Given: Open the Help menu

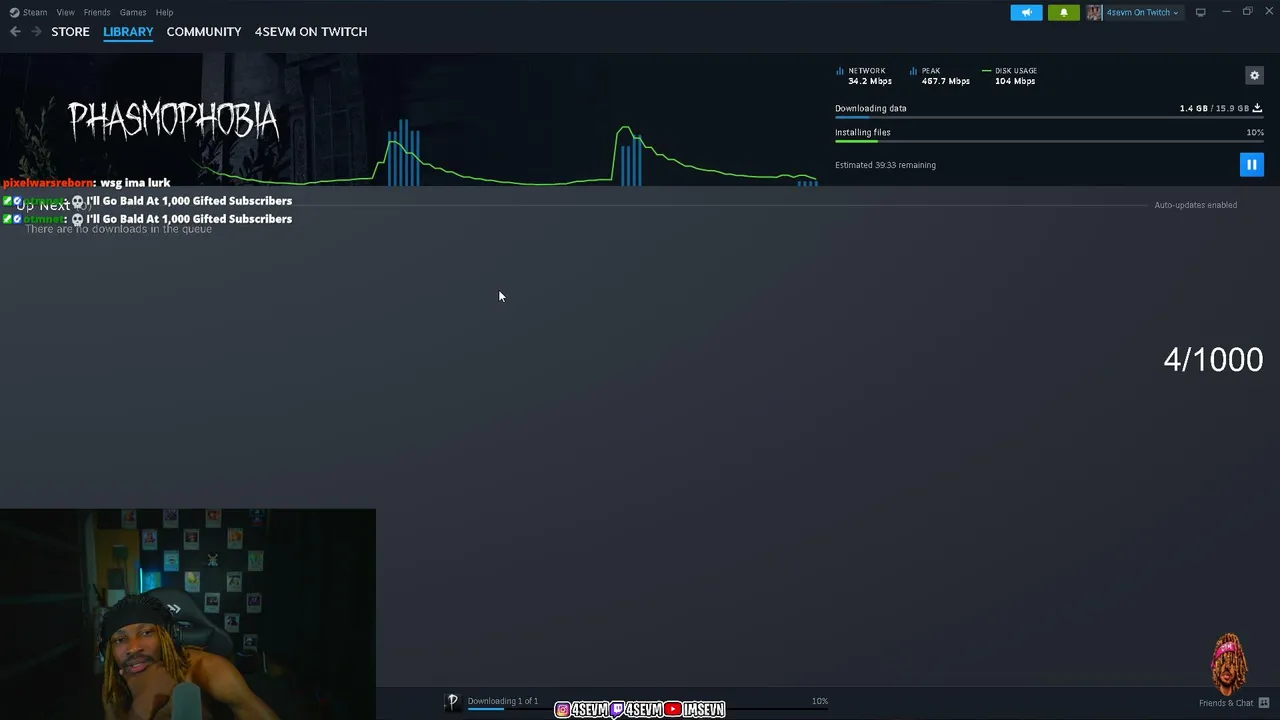Looking at the screenshot, I should click(164, 12).
